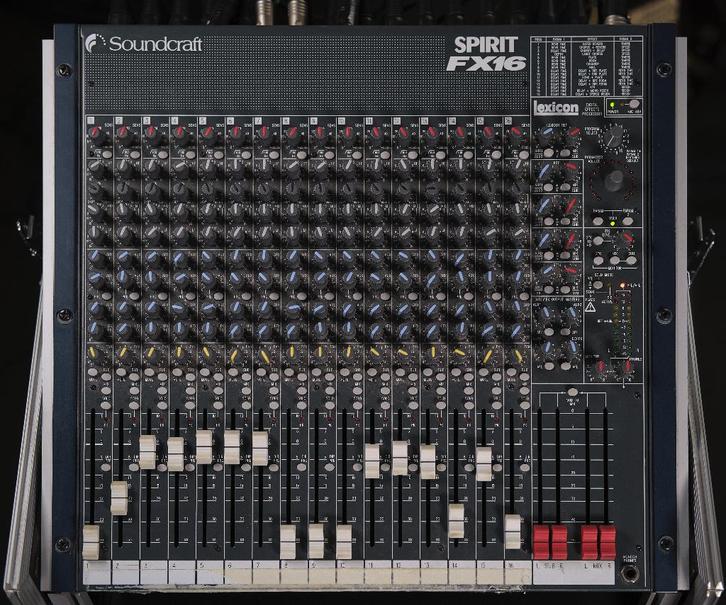Click the SPIRIT FX16 model name
This screenshot has width=726, height=605.
[x=486, y=54]
